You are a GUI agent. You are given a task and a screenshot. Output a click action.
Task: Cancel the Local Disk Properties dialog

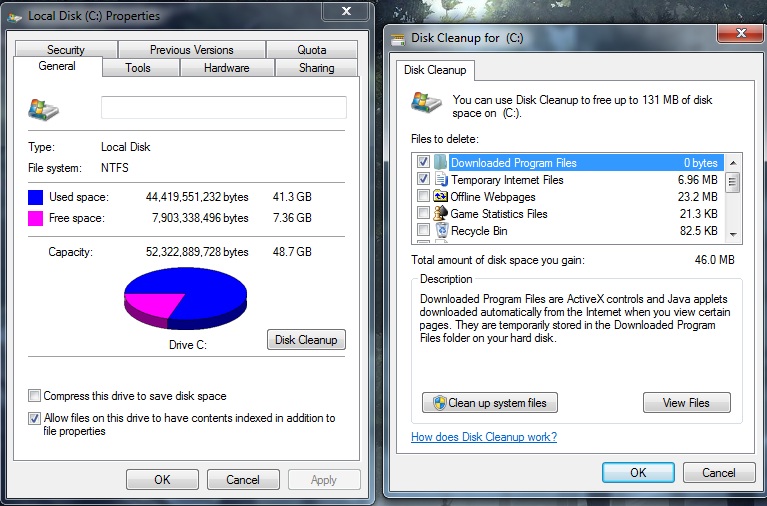(x=243, y=480)
